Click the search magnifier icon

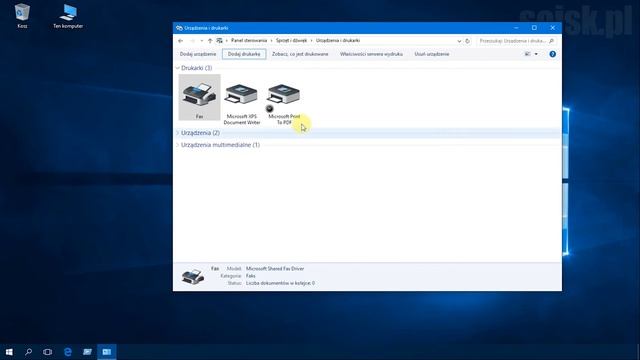551,41
